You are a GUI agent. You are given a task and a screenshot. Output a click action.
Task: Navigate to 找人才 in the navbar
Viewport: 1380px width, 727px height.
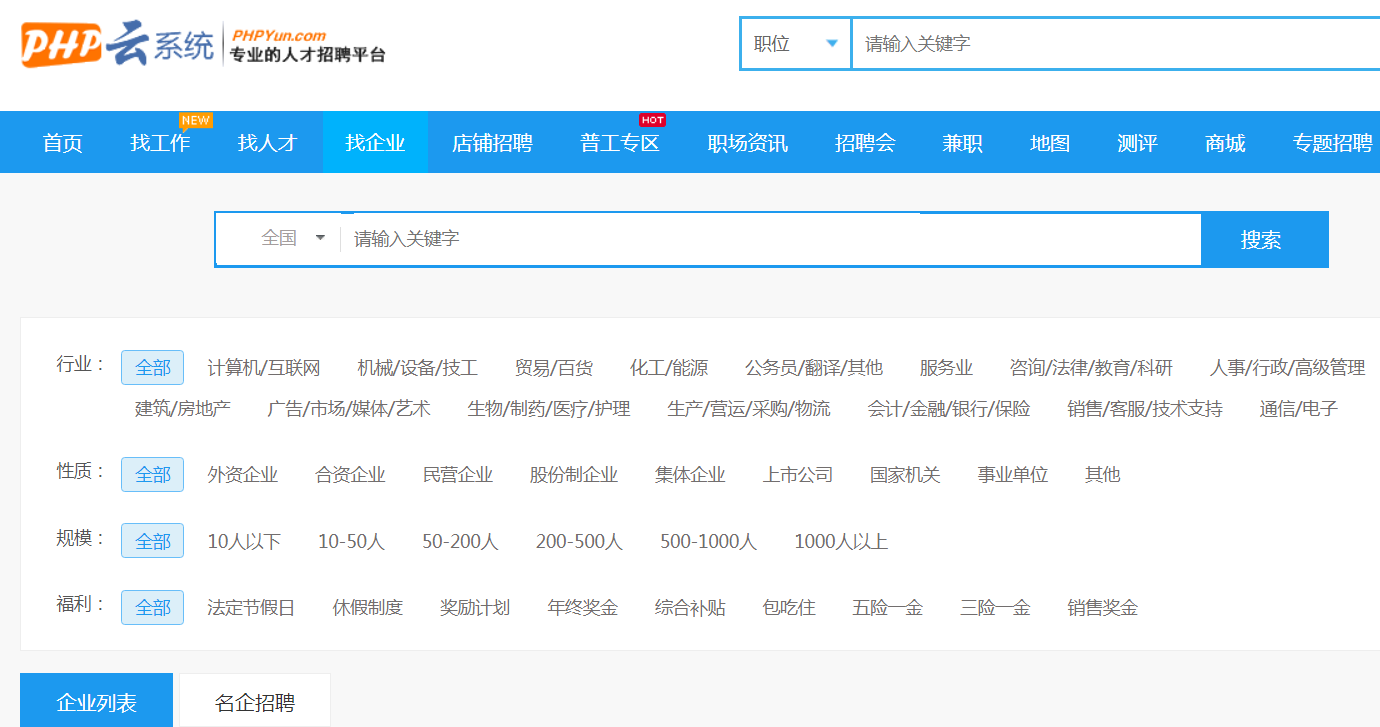(268, 142)
